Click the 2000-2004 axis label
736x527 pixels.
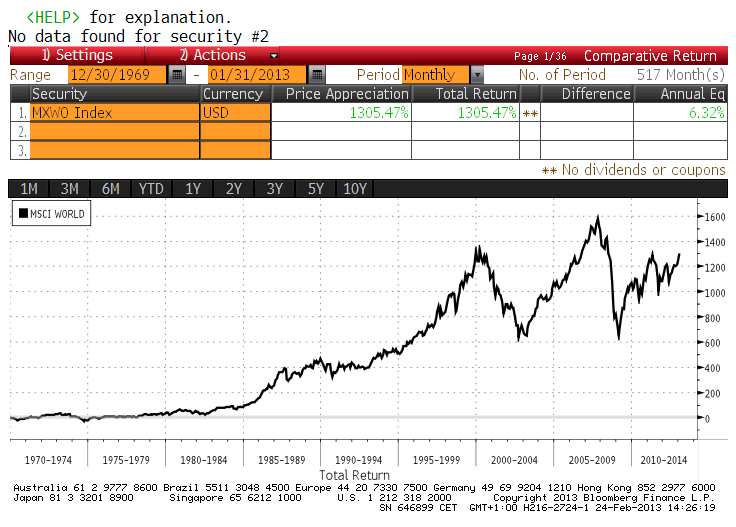coord(514,460)
